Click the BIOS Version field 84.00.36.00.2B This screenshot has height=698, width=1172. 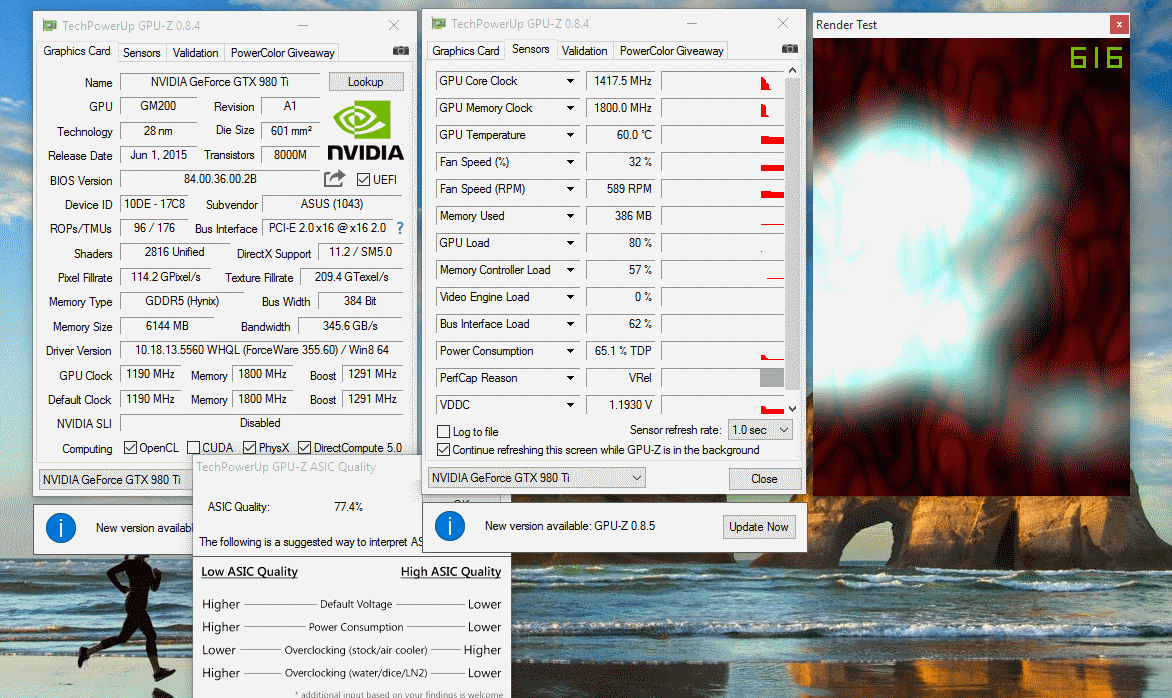tap(220, 179)
